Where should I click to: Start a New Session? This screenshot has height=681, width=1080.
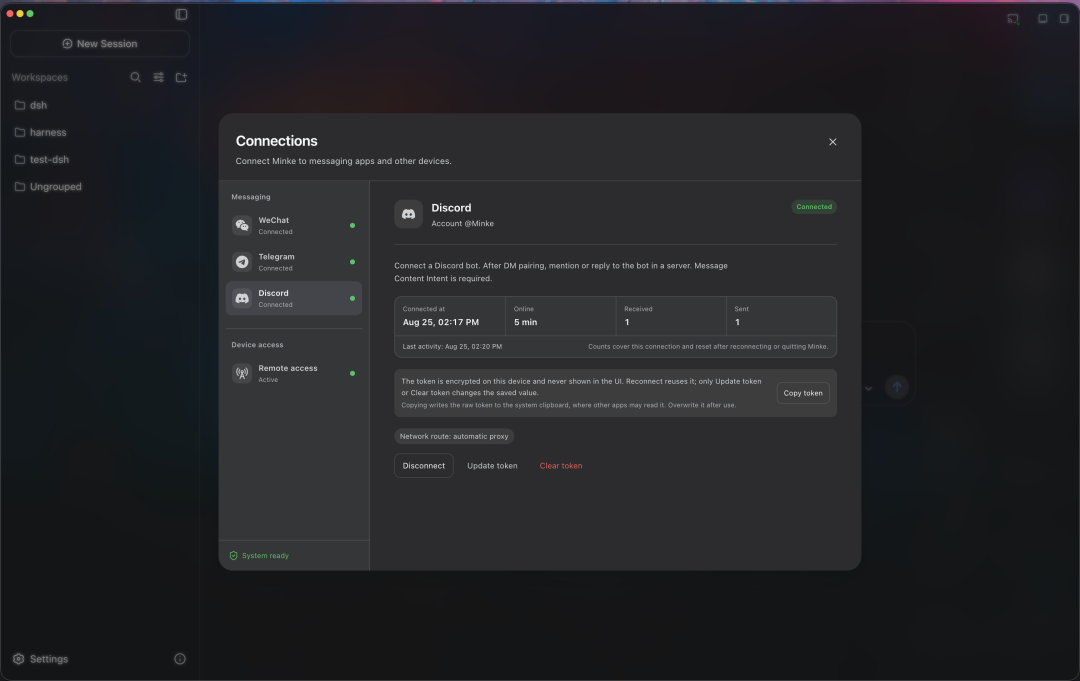100,43
